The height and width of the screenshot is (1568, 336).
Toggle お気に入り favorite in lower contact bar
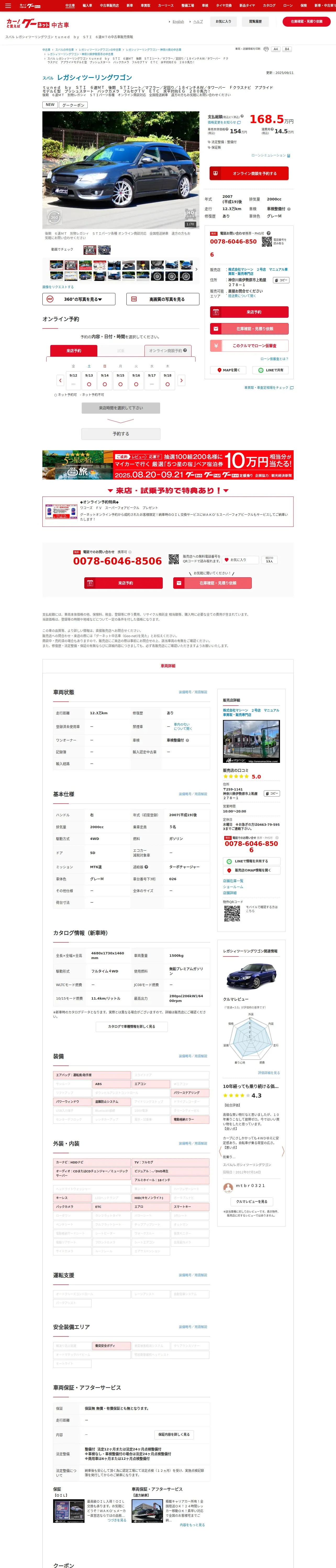coord(240,560)
